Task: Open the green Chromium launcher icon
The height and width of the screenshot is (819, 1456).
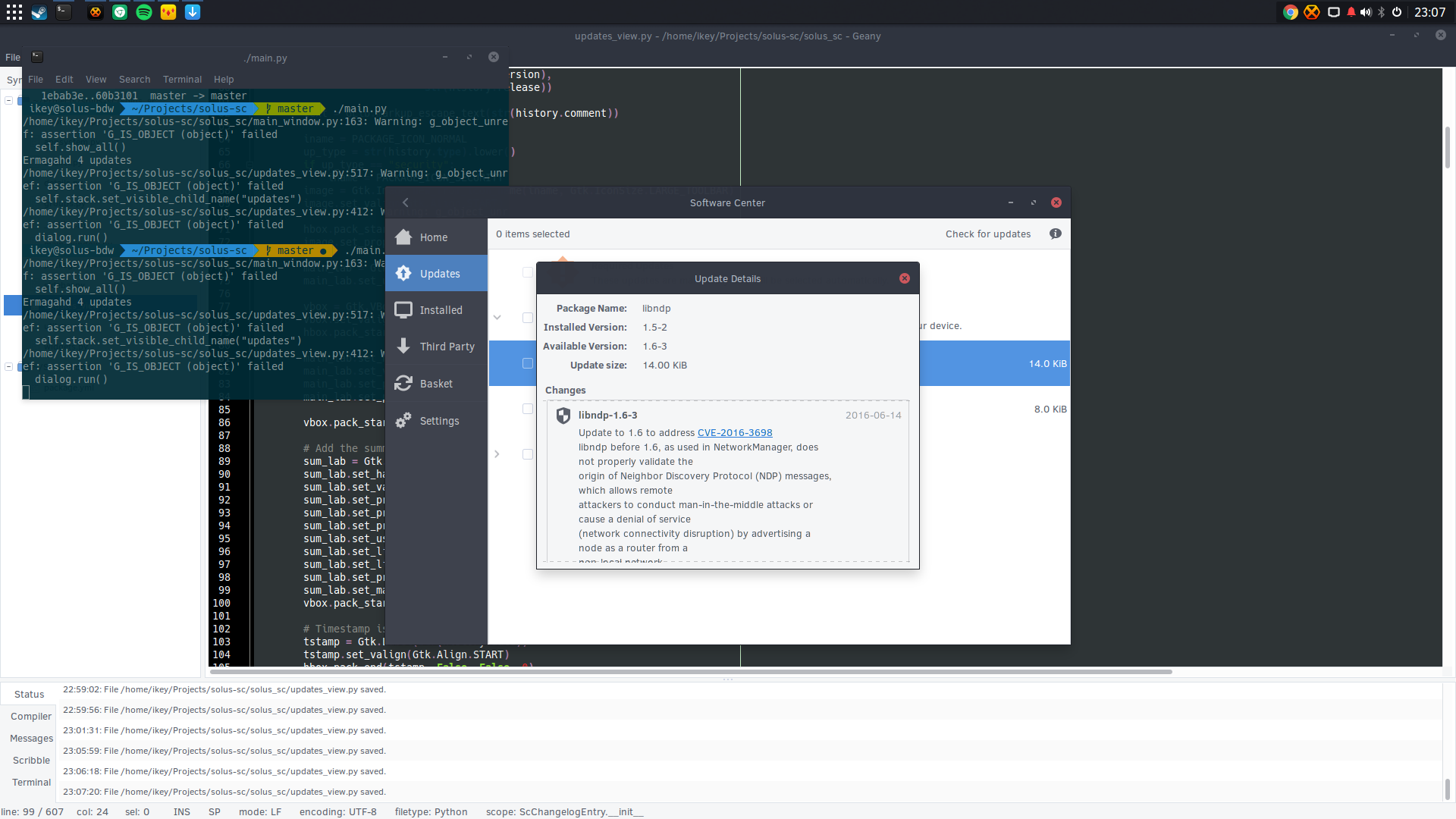Action: (x=120, y=12)
